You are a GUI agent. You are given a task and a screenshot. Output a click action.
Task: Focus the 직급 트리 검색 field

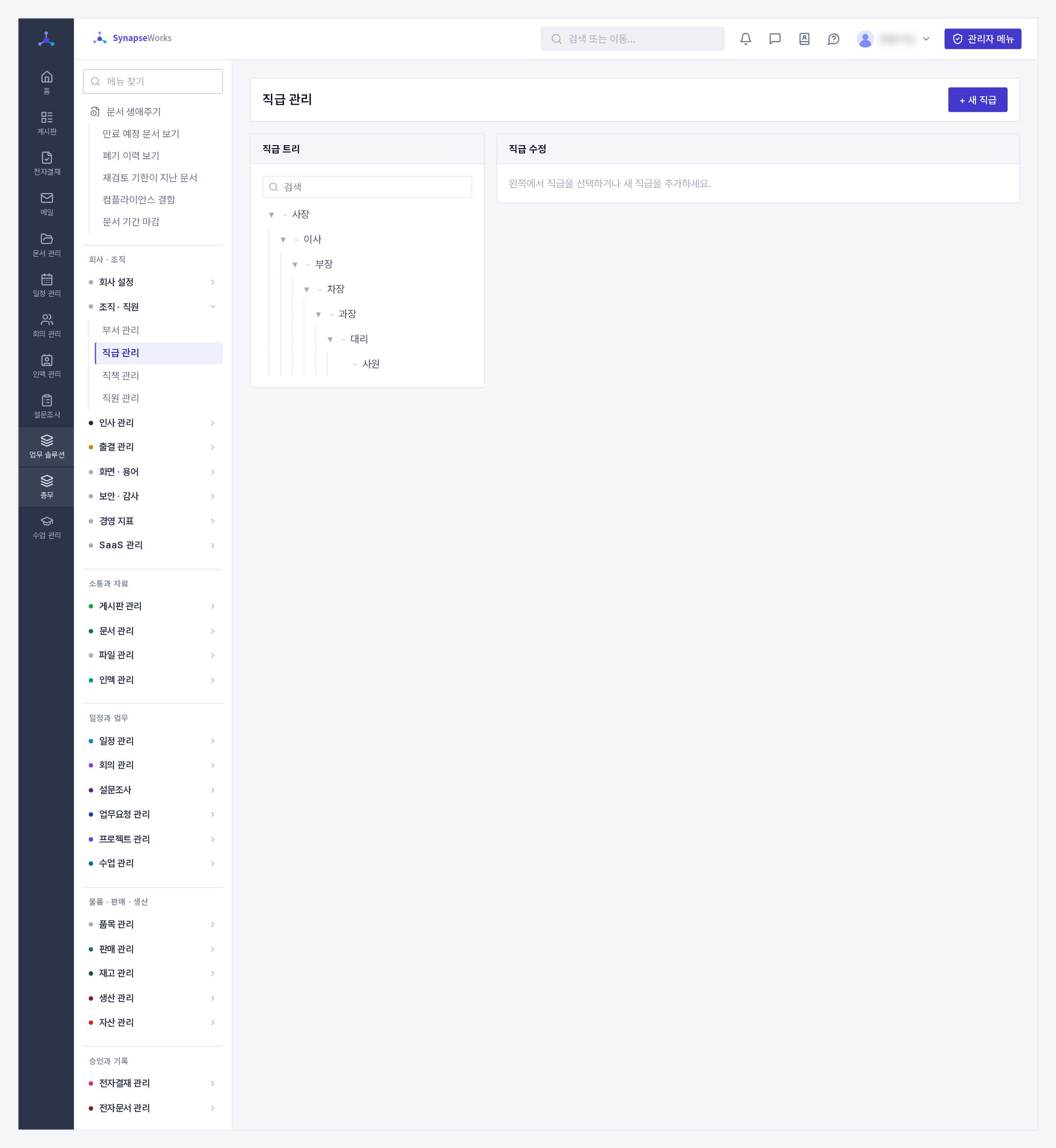click(367, 187)
